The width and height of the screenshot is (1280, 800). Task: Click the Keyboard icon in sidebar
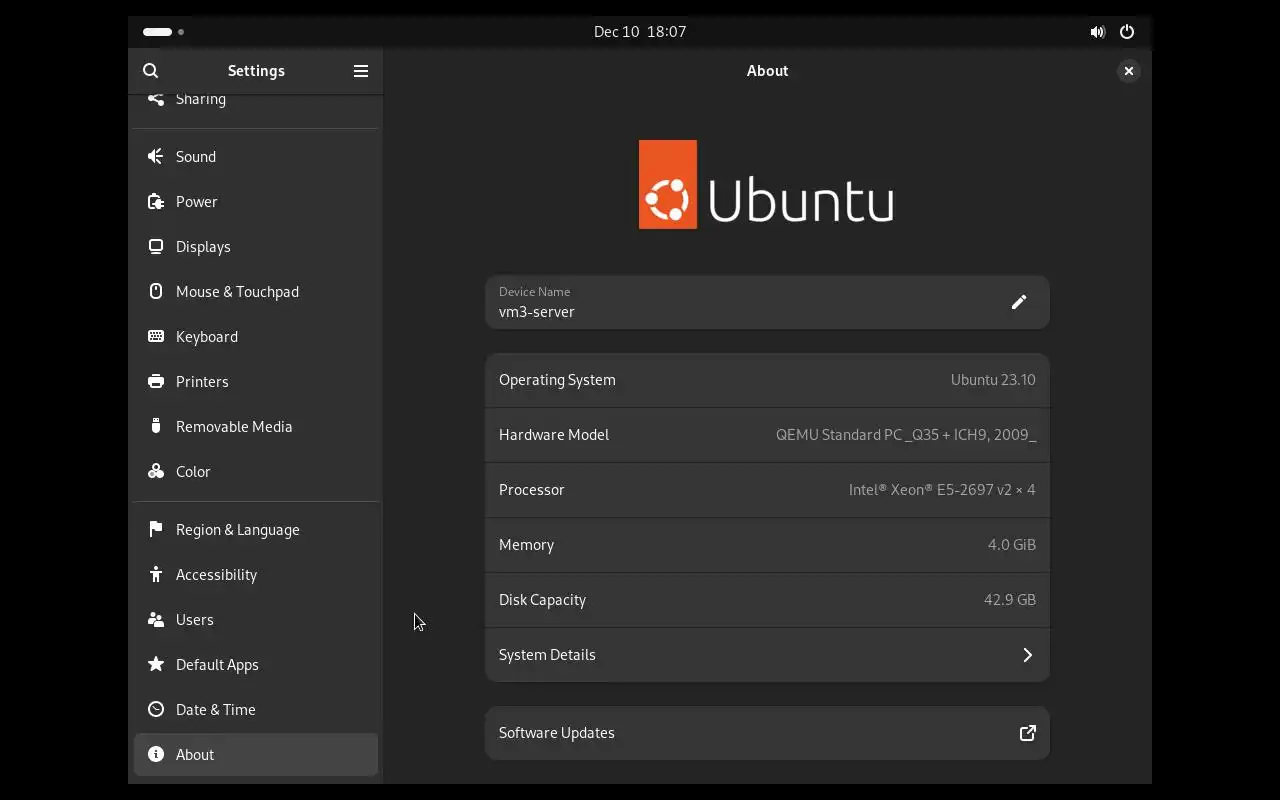(x=155, y=336)
